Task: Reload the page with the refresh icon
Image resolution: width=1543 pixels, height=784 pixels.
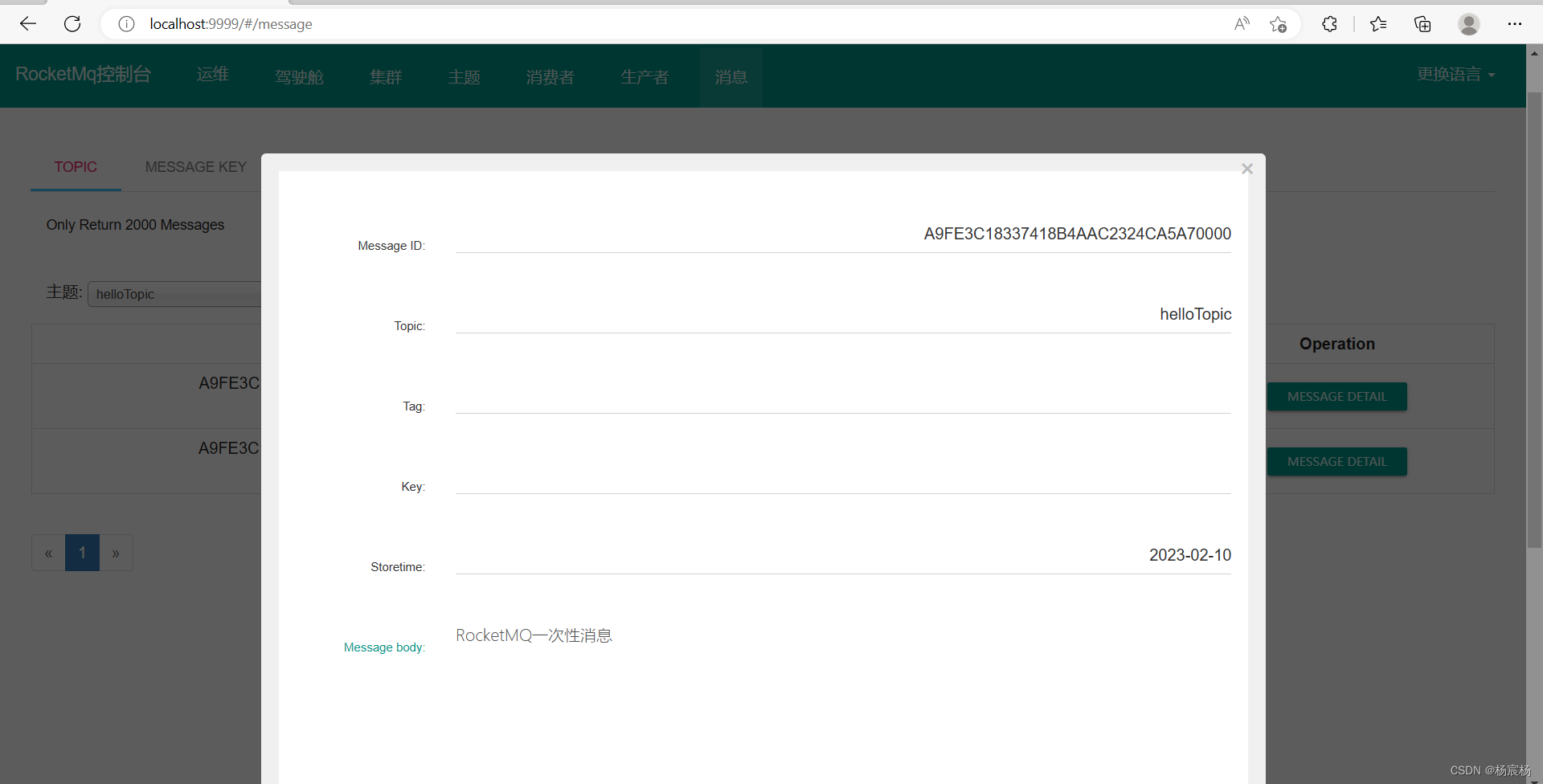Action: 72,24
